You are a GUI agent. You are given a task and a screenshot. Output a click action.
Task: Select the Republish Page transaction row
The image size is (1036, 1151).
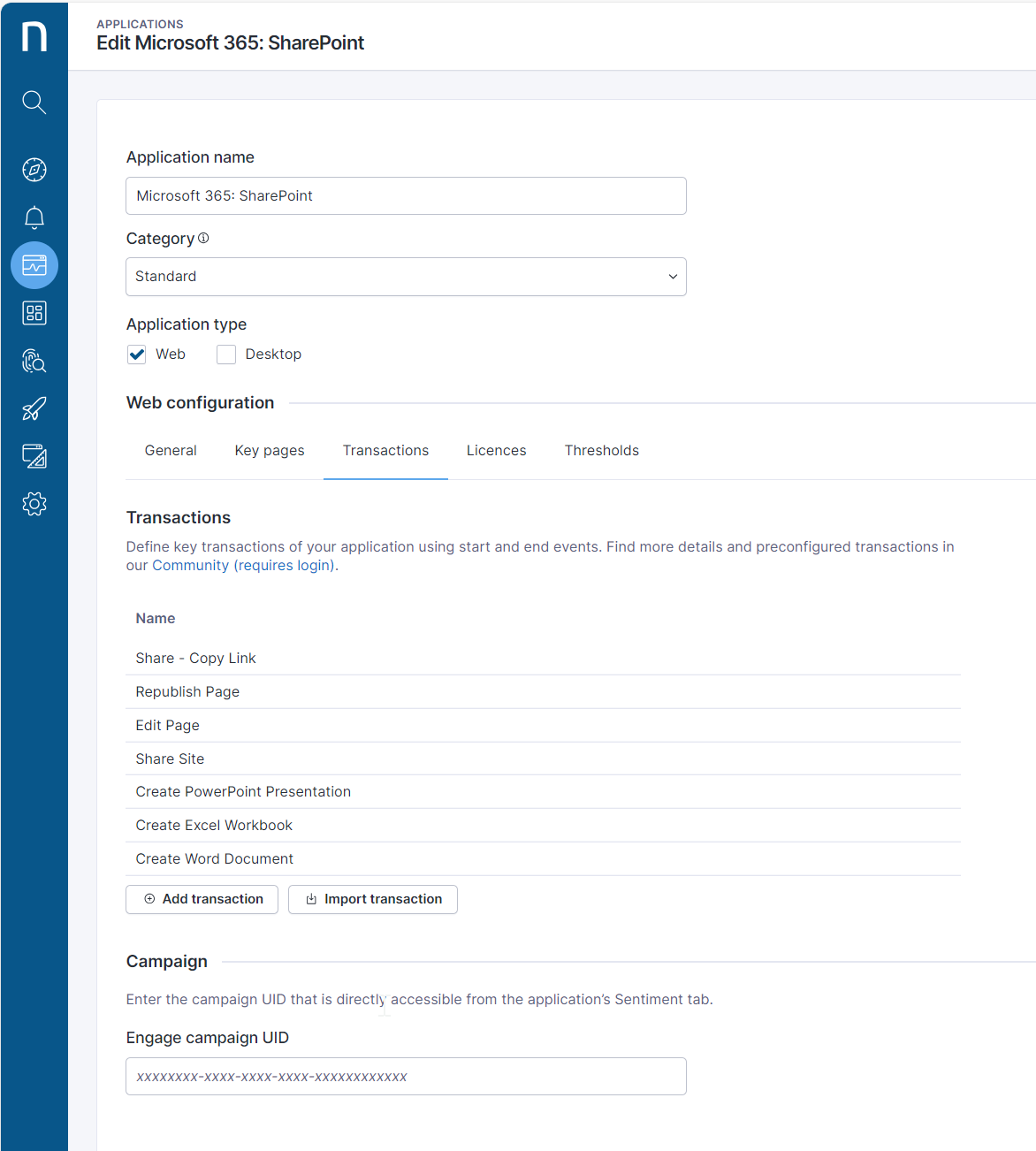543,692
